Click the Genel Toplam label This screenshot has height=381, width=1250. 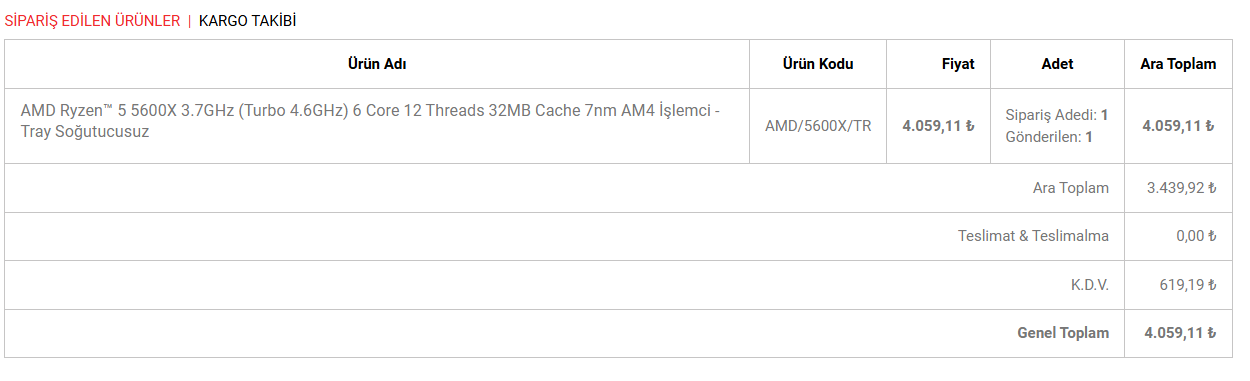pos(1063,333)
